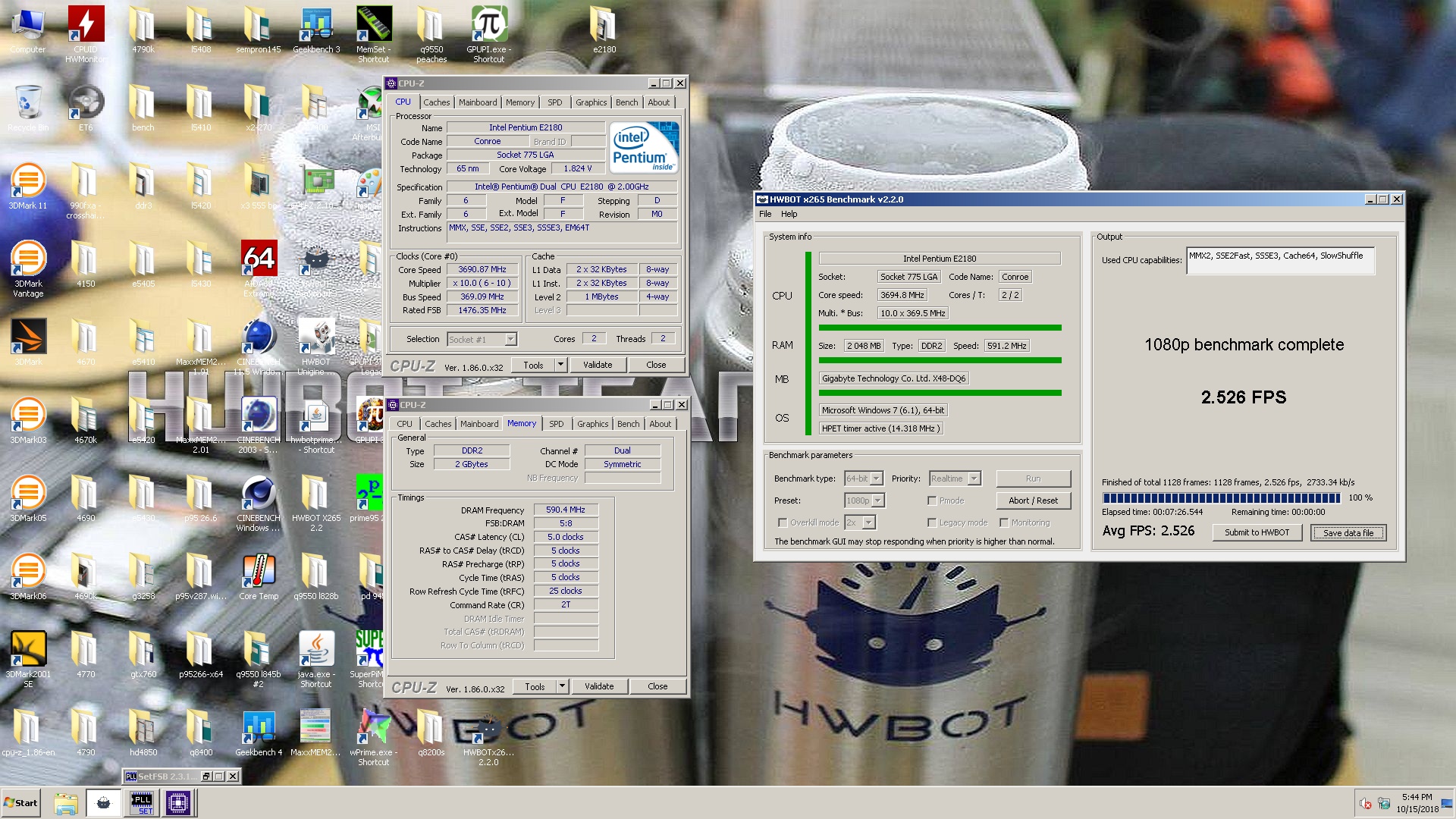Click Validate in upper CPU-Z window

coord(598,365)
